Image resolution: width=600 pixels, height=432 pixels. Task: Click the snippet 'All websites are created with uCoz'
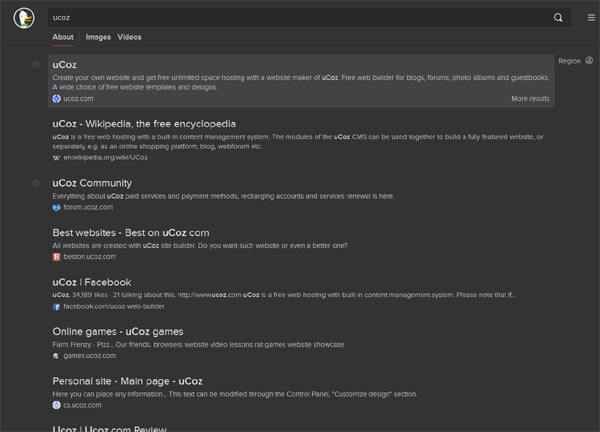coord(200,246)
